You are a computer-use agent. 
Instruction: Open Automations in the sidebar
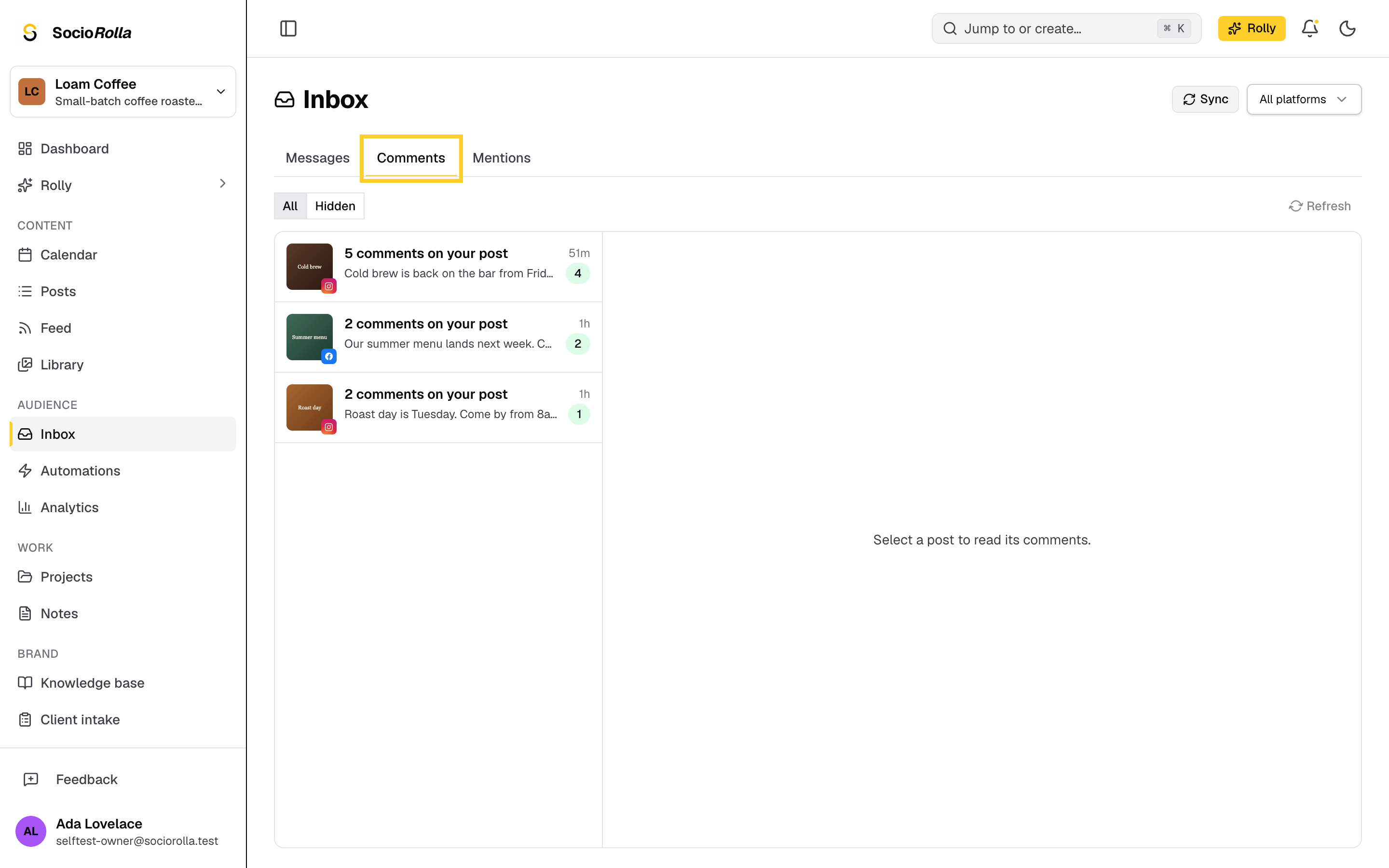[123, 471]
